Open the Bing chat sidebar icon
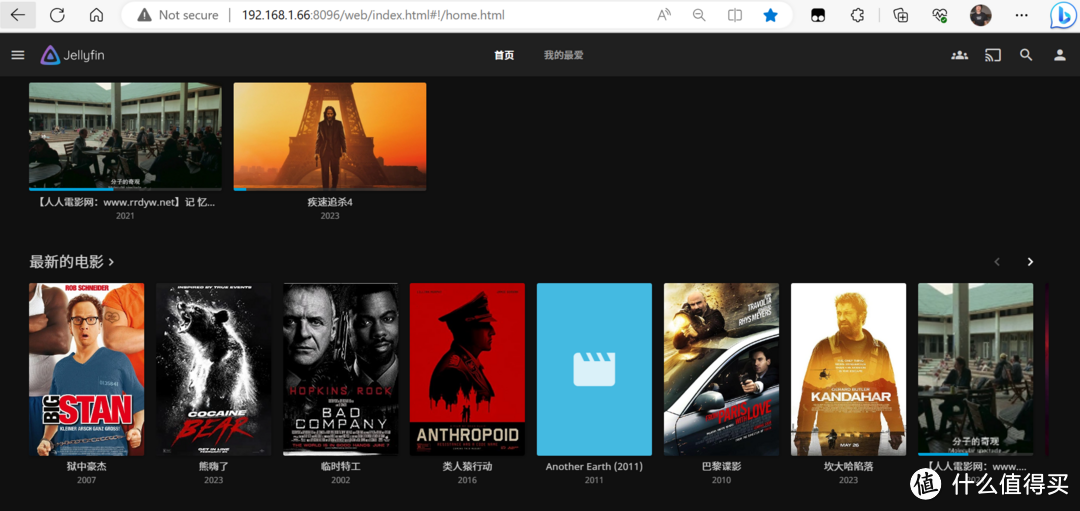 tap(1061, 15)
